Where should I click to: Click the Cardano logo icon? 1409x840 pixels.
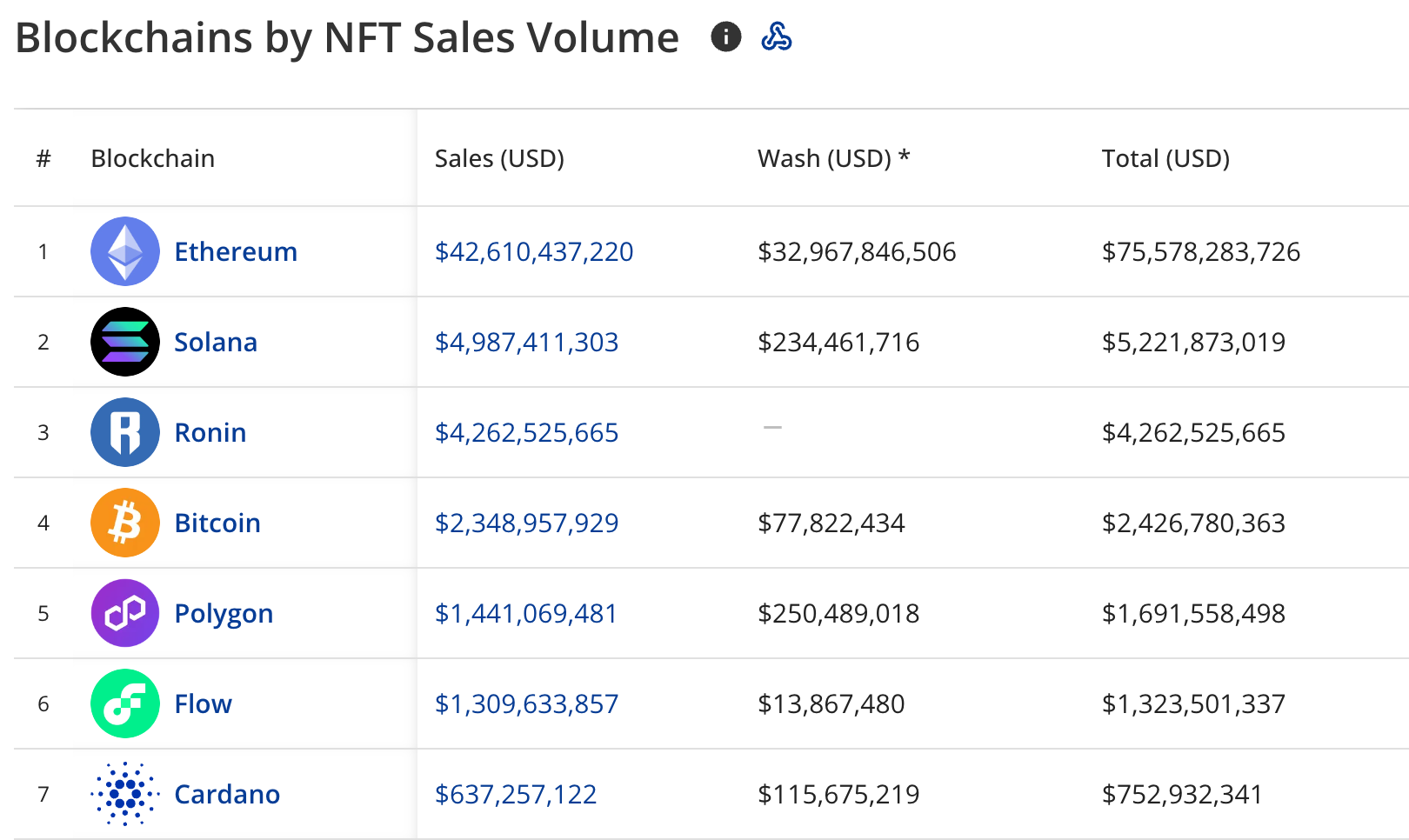125,794
